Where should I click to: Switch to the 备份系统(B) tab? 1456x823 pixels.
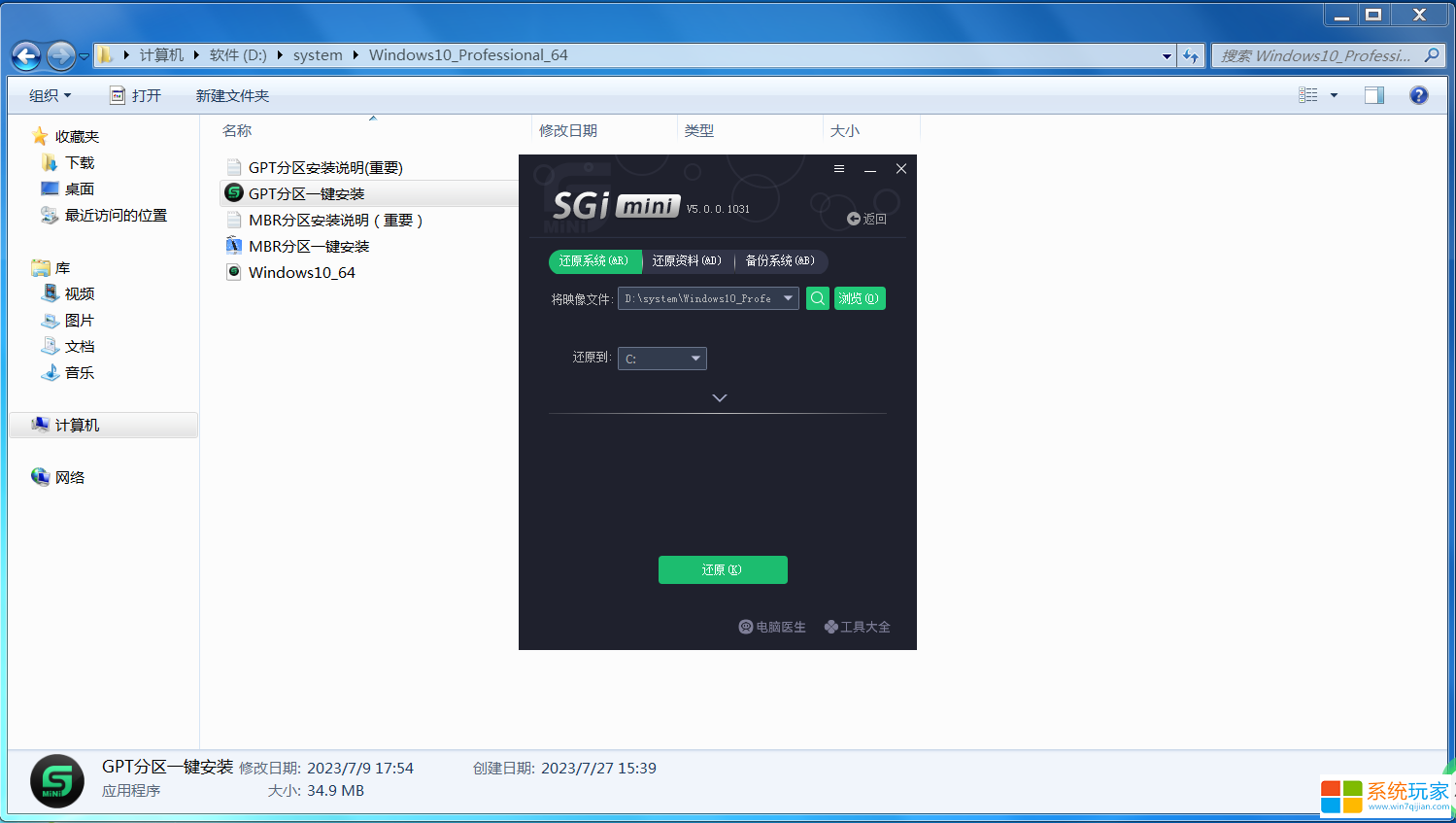[x=780, y=261]
